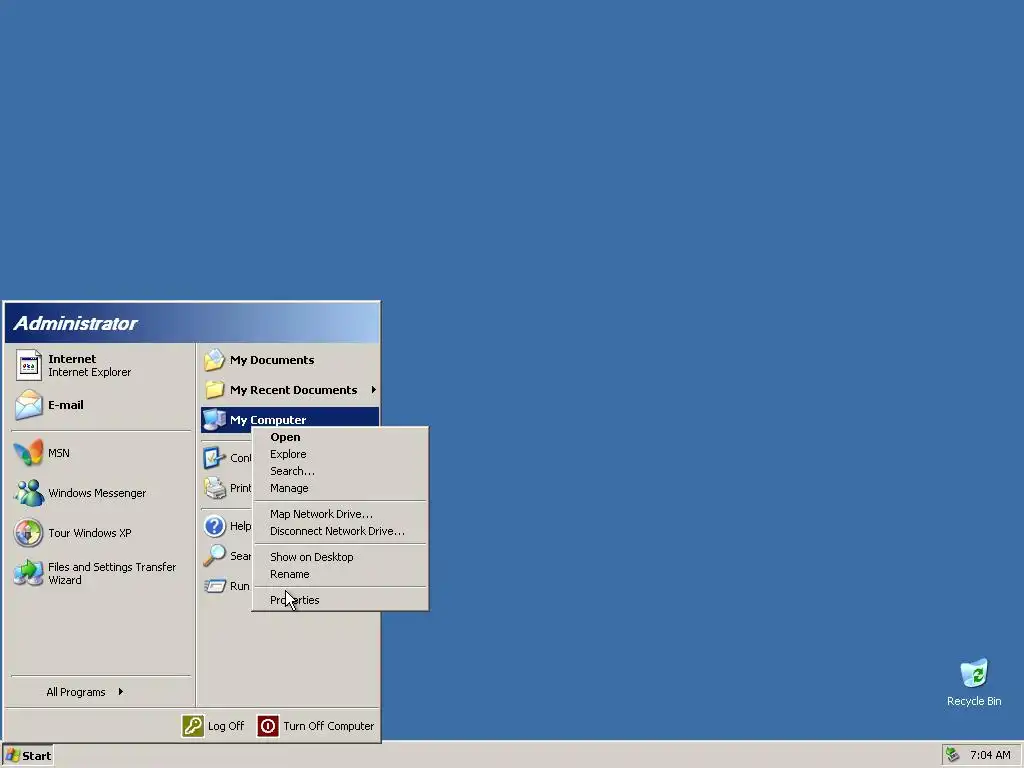This screenshot has width=1024, height=768.
Task: Click the Log Off label
Action: coord(226,726)
